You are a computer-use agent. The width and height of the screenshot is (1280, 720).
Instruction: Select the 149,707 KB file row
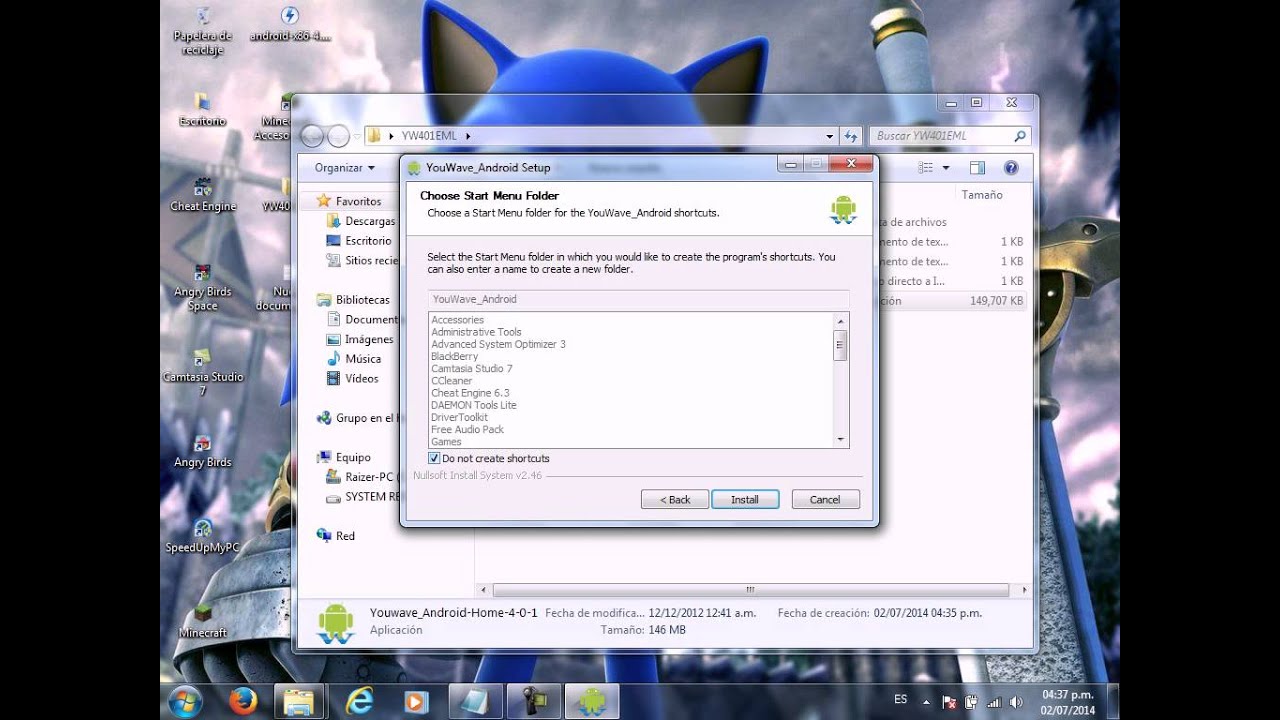951,300
